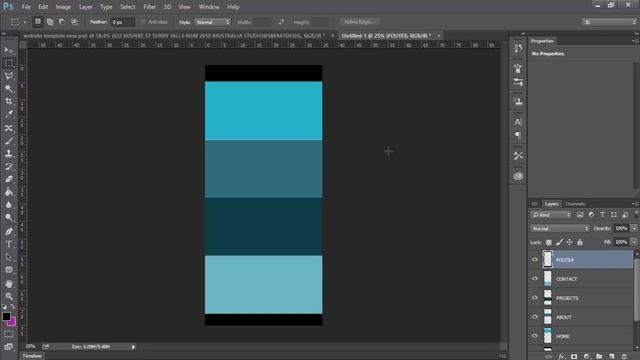
Task: Create a new layer icon
Action: (x=611, y=357)
